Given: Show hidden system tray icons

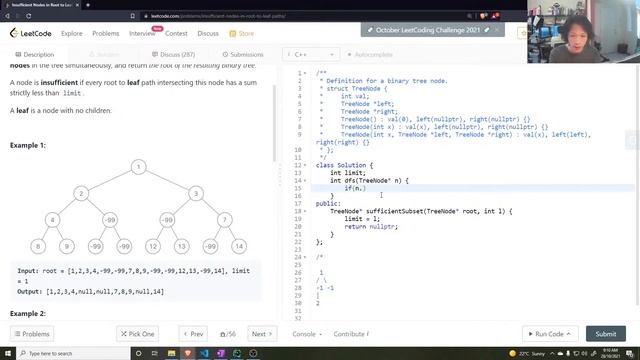Looking at the screenshot, I should click(552, 353).
